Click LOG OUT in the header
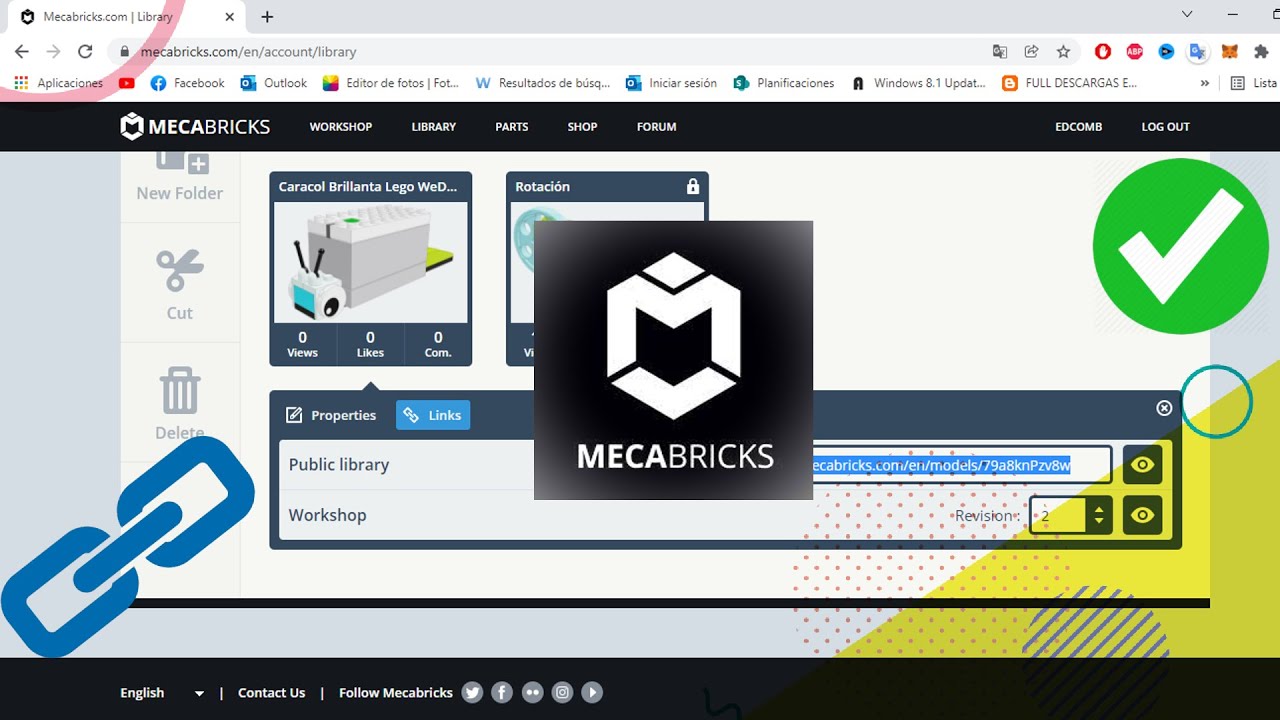This screenshot has width=1280, height=720. (x=1166, y=127)
